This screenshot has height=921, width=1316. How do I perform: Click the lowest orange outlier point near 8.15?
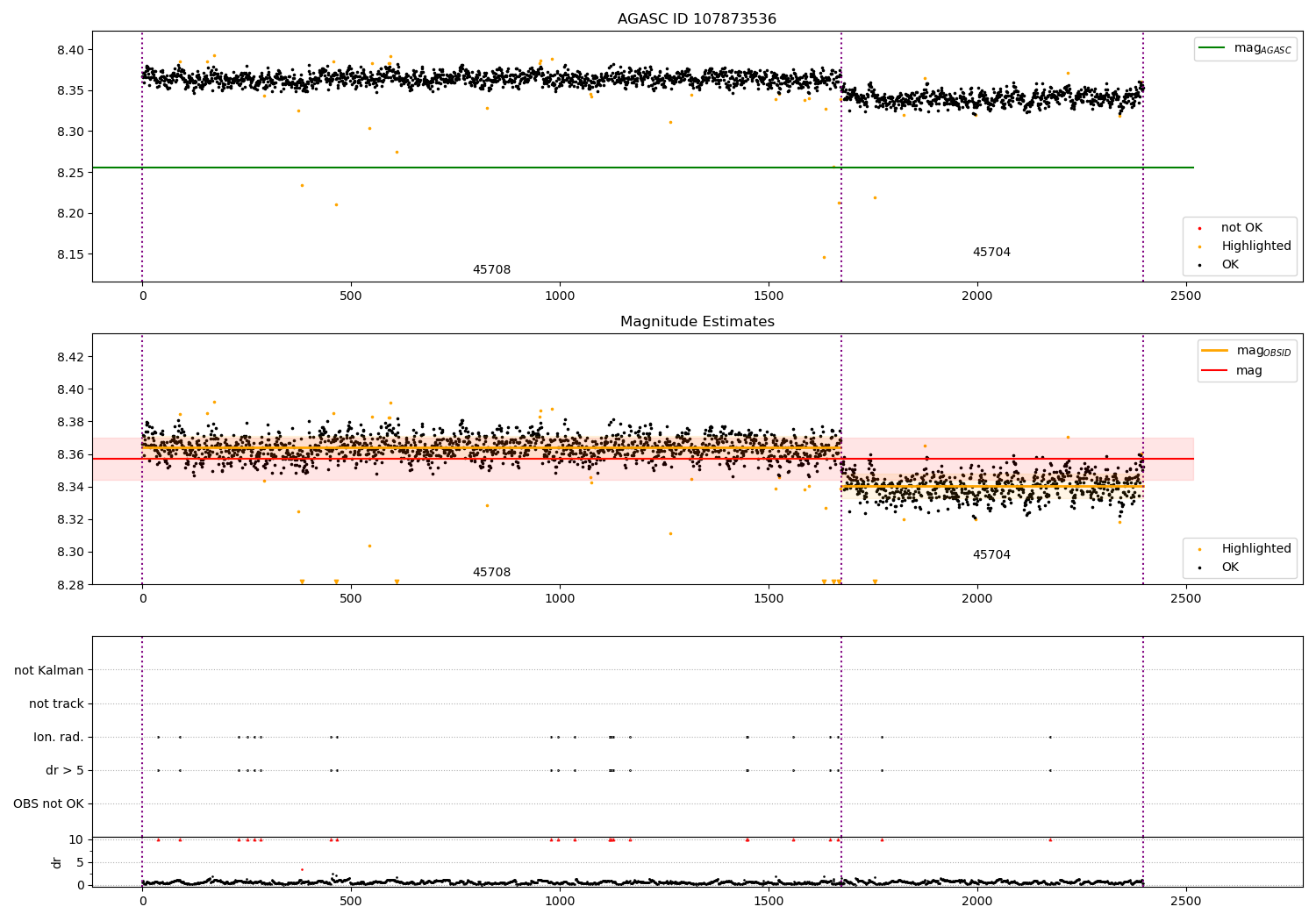824,257
